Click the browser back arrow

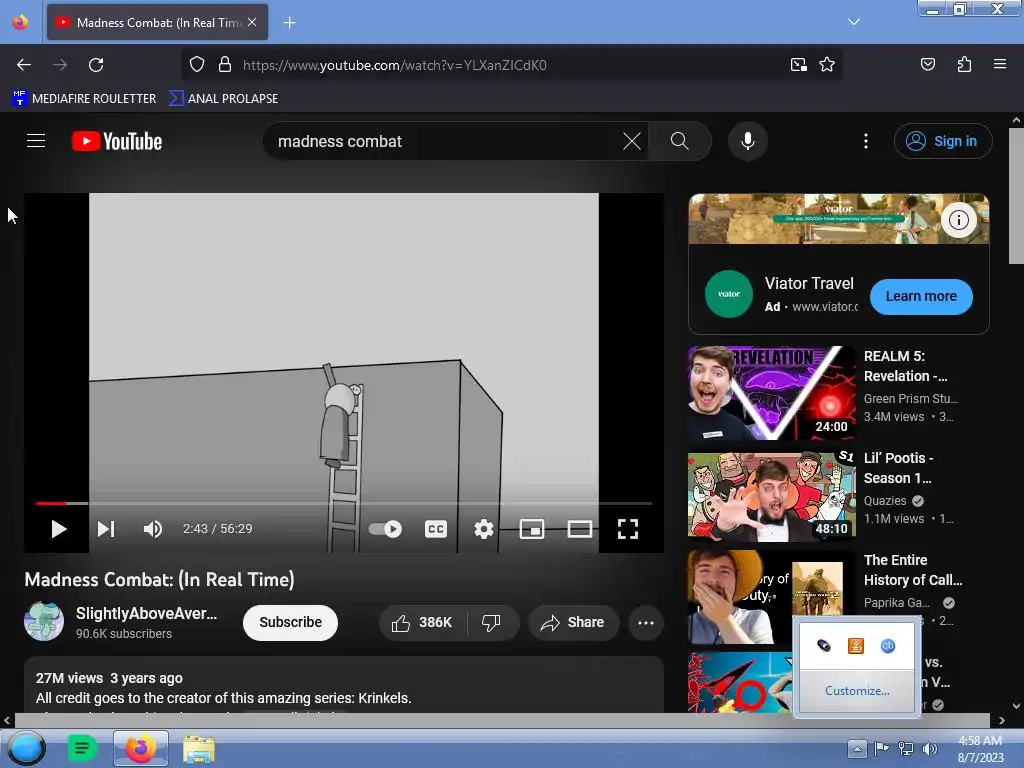point(24,65)
